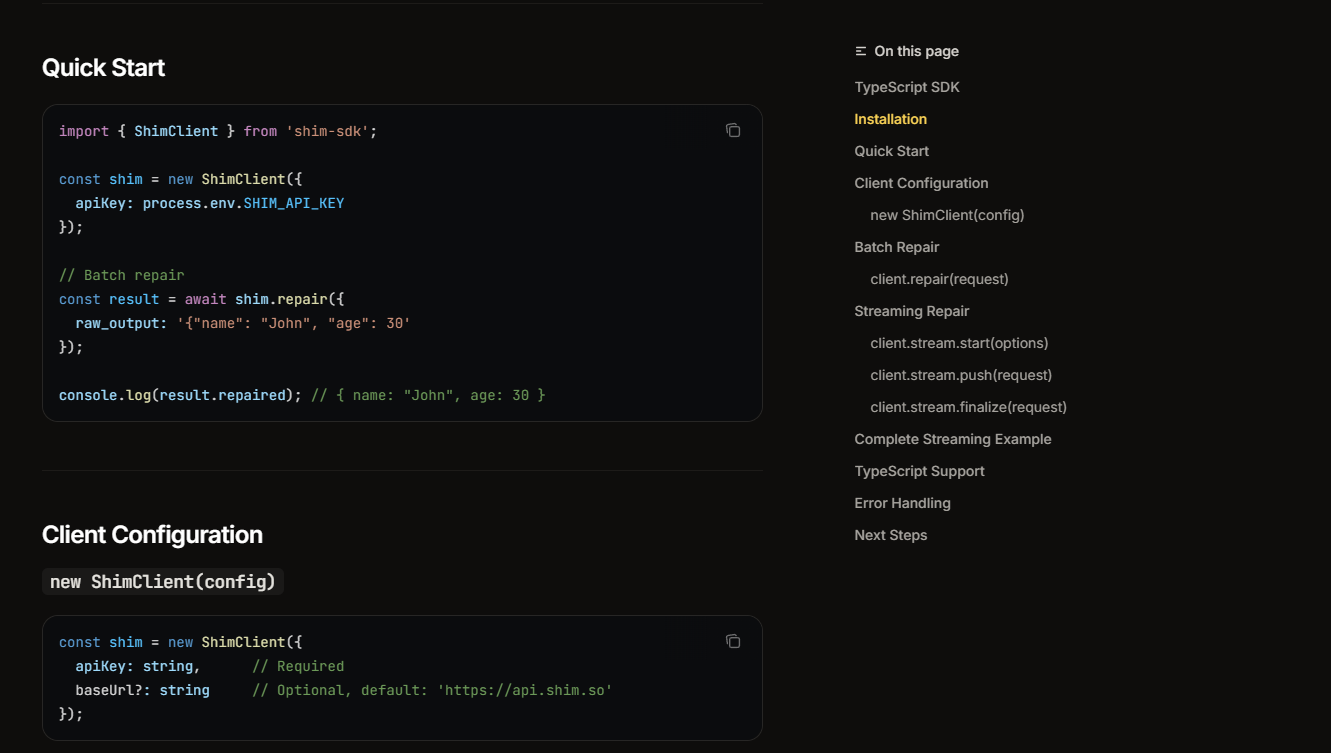Jump to Next Steps section
Viewport: 1331px width, 753px height.
pos(890,535)
